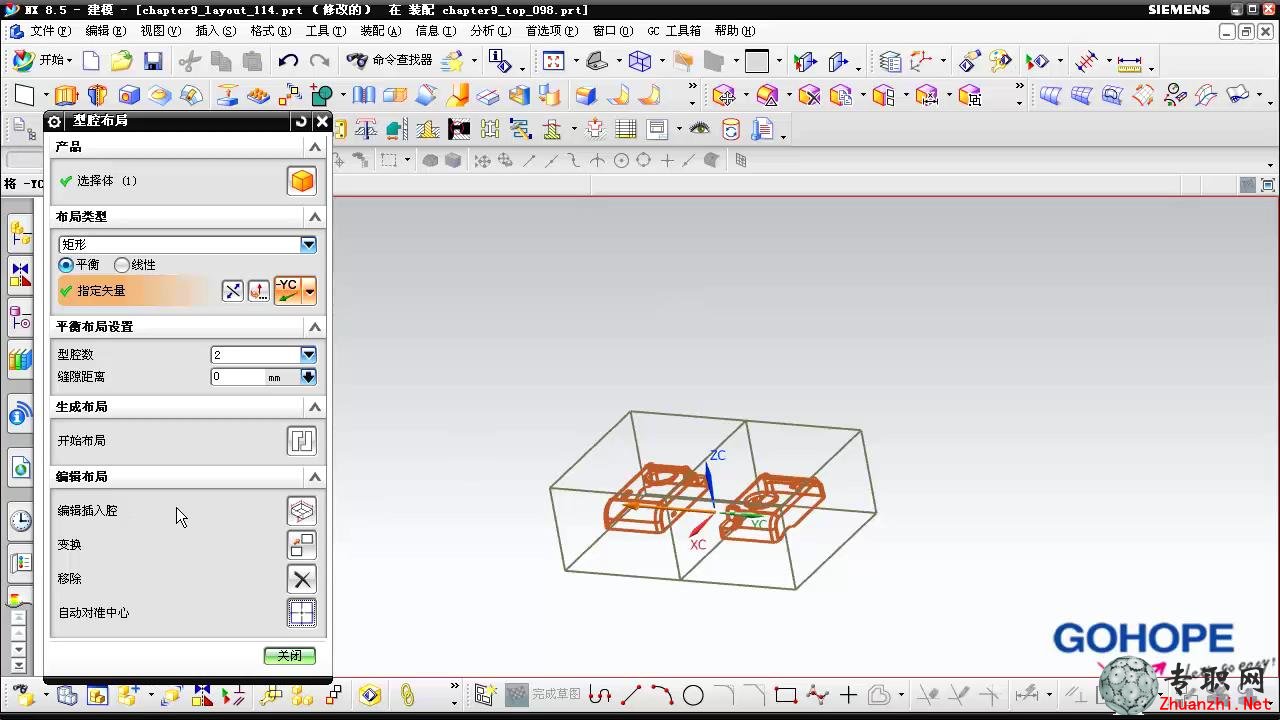
Task: Click the Open folder icon
Action: coord(122,61)
